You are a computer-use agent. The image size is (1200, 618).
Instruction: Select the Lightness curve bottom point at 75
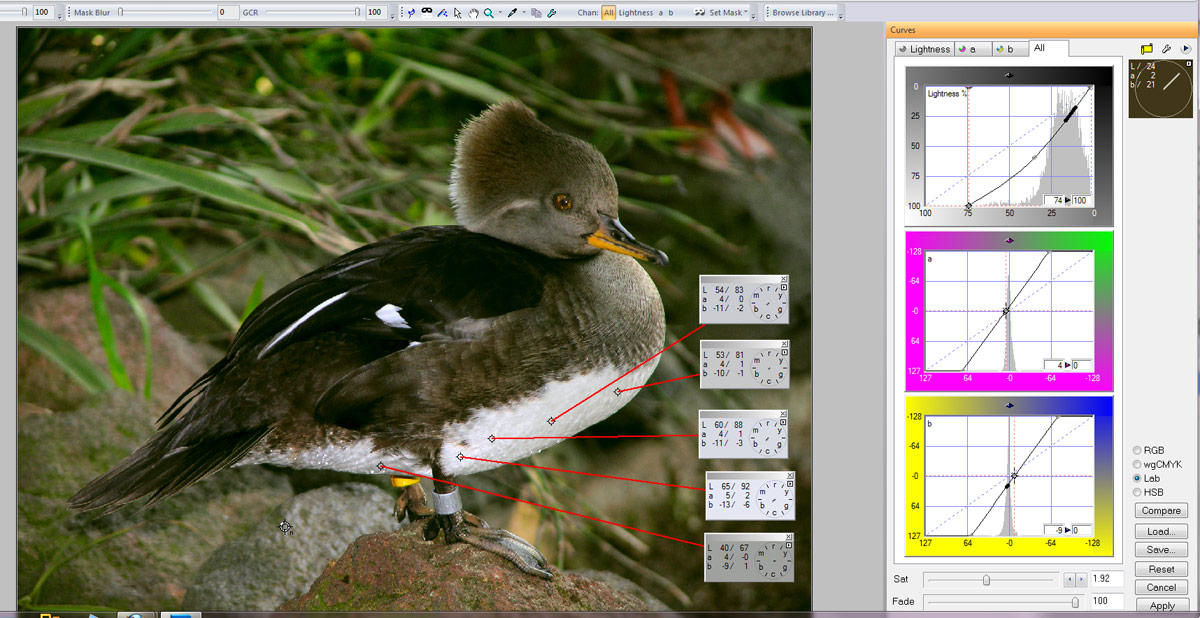[x=968, y=205]
